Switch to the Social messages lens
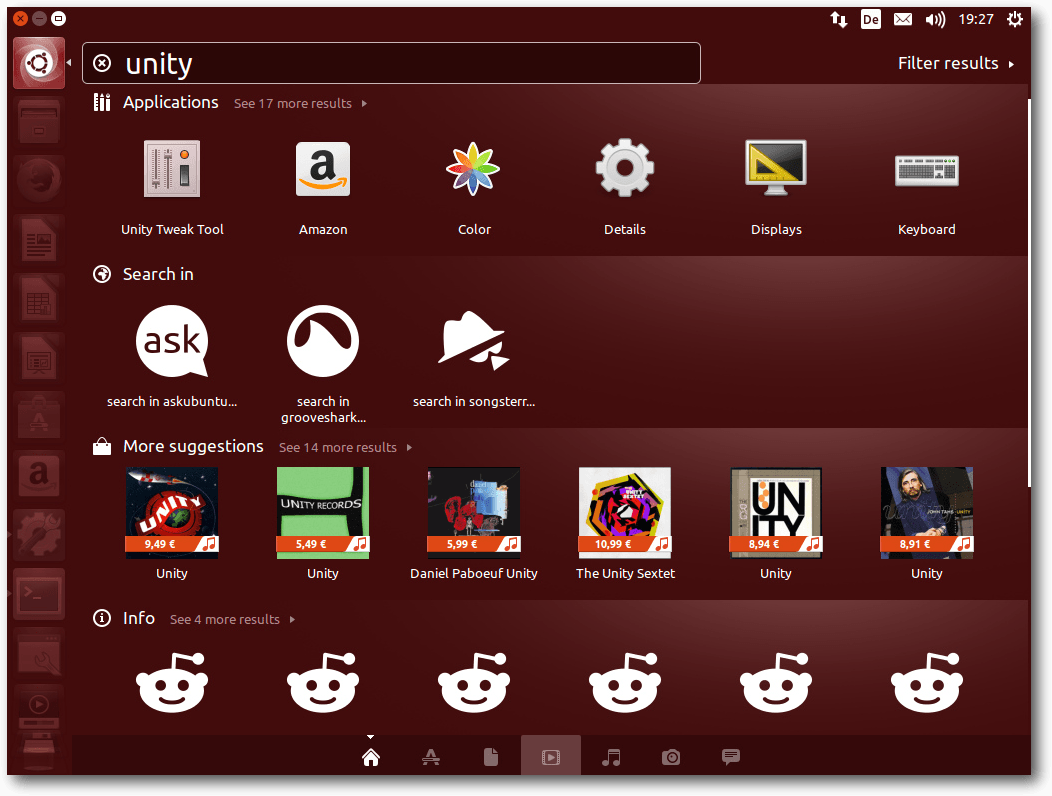This screenshot has height=796, width=1052. (x=731, y=756)
